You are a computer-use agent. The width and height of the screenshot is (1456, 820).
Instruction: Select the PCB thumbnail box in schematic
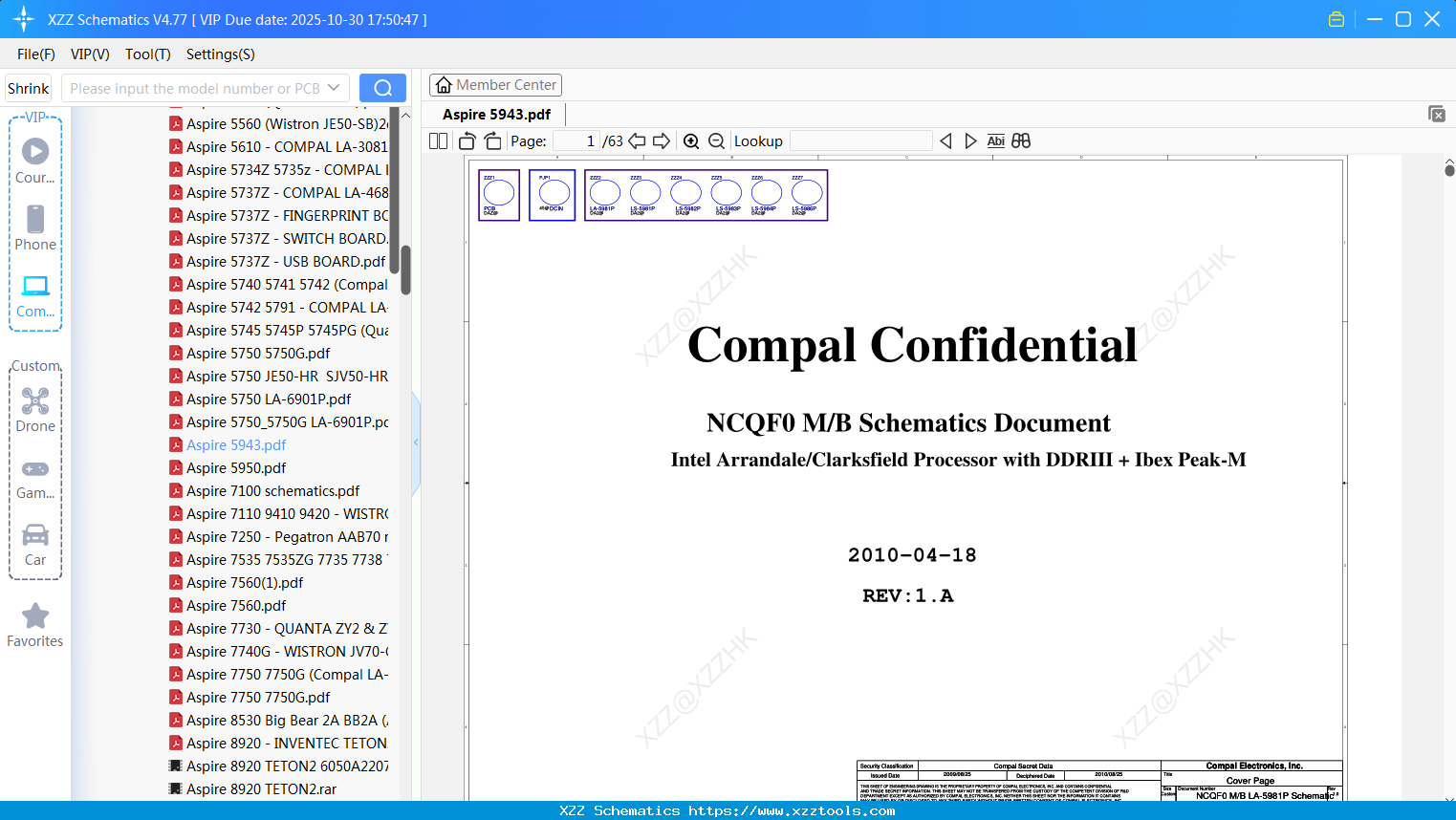(x=499, y=195)
